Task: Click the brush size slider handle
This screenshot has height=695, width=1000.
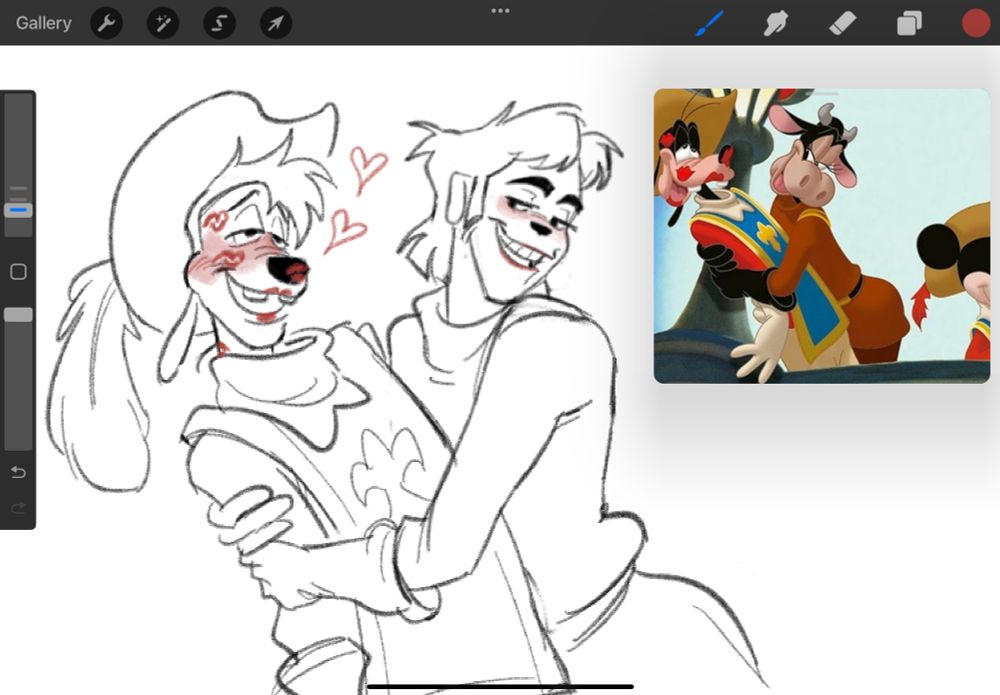Action: pos(18,210)
